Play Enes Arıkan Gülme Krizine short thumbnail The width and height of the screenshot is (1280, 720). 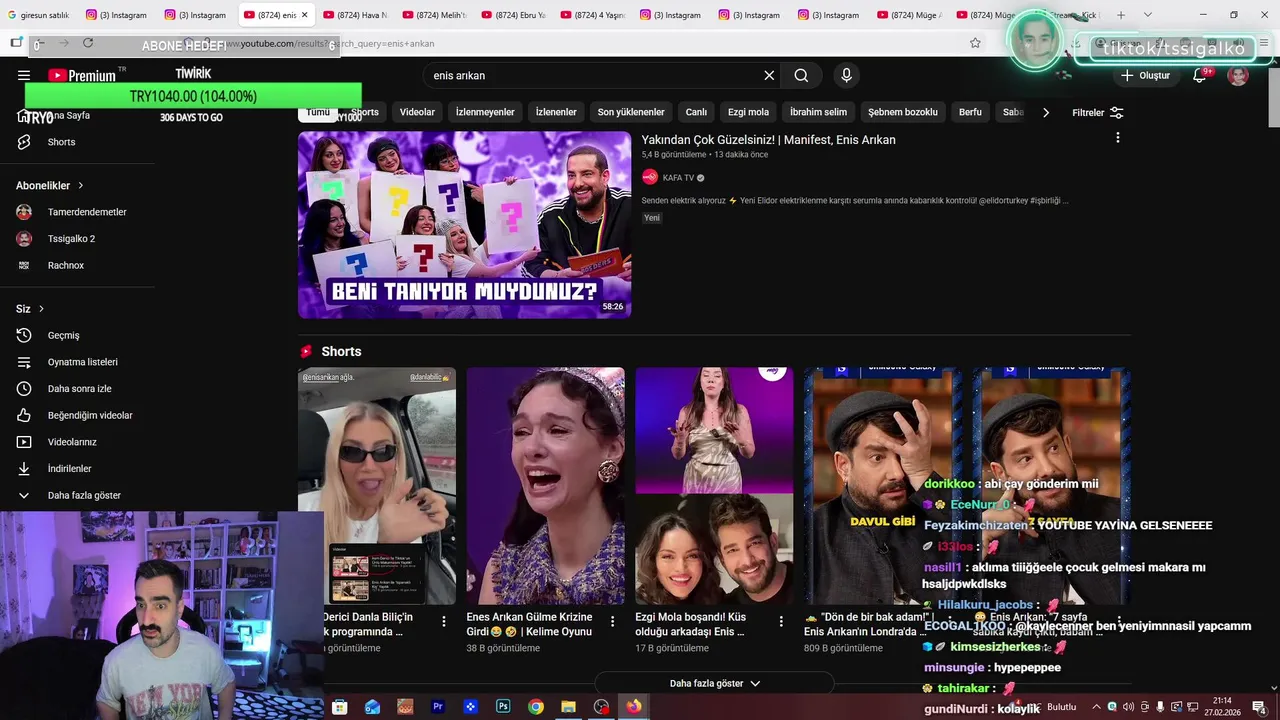click(x=545, y=486)
